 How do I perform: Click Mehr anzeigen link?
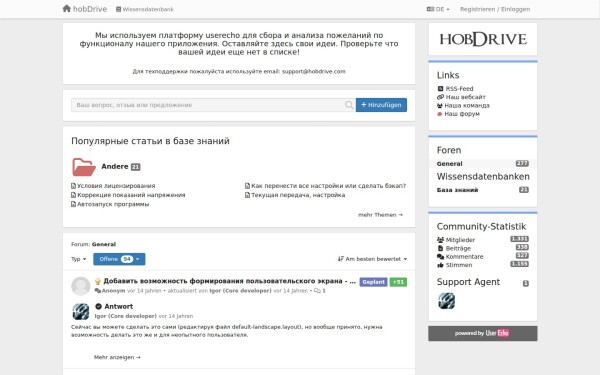117,357
